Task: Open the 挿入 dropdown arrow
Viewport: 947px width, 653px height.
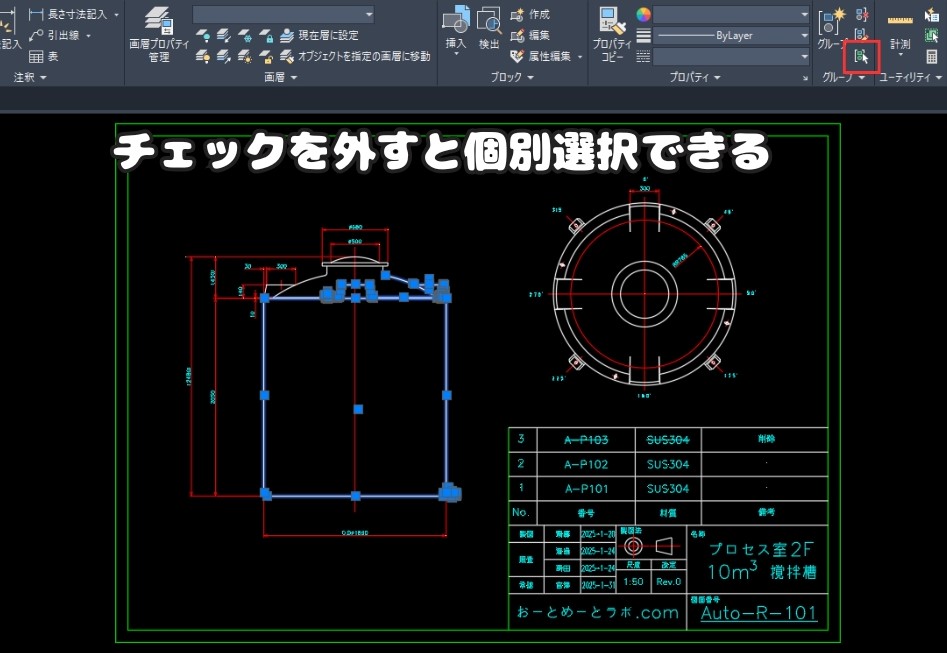Action: [x=456, y=53]
